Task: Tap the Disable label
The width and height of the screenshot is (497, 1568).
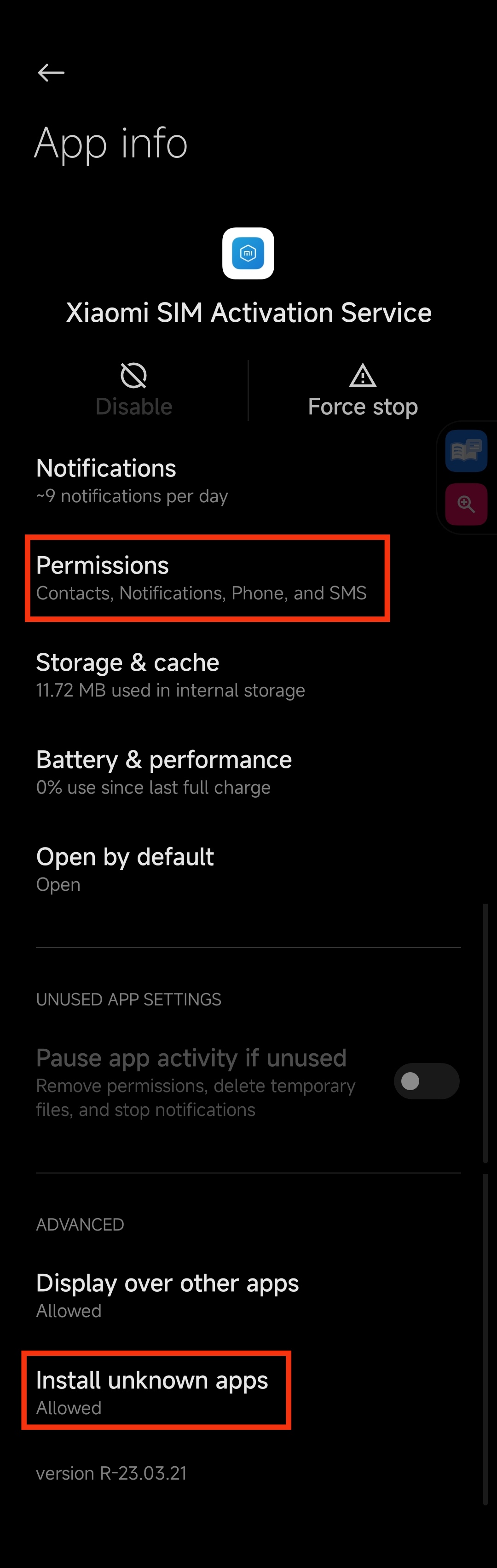Action: tap(134, 407)
